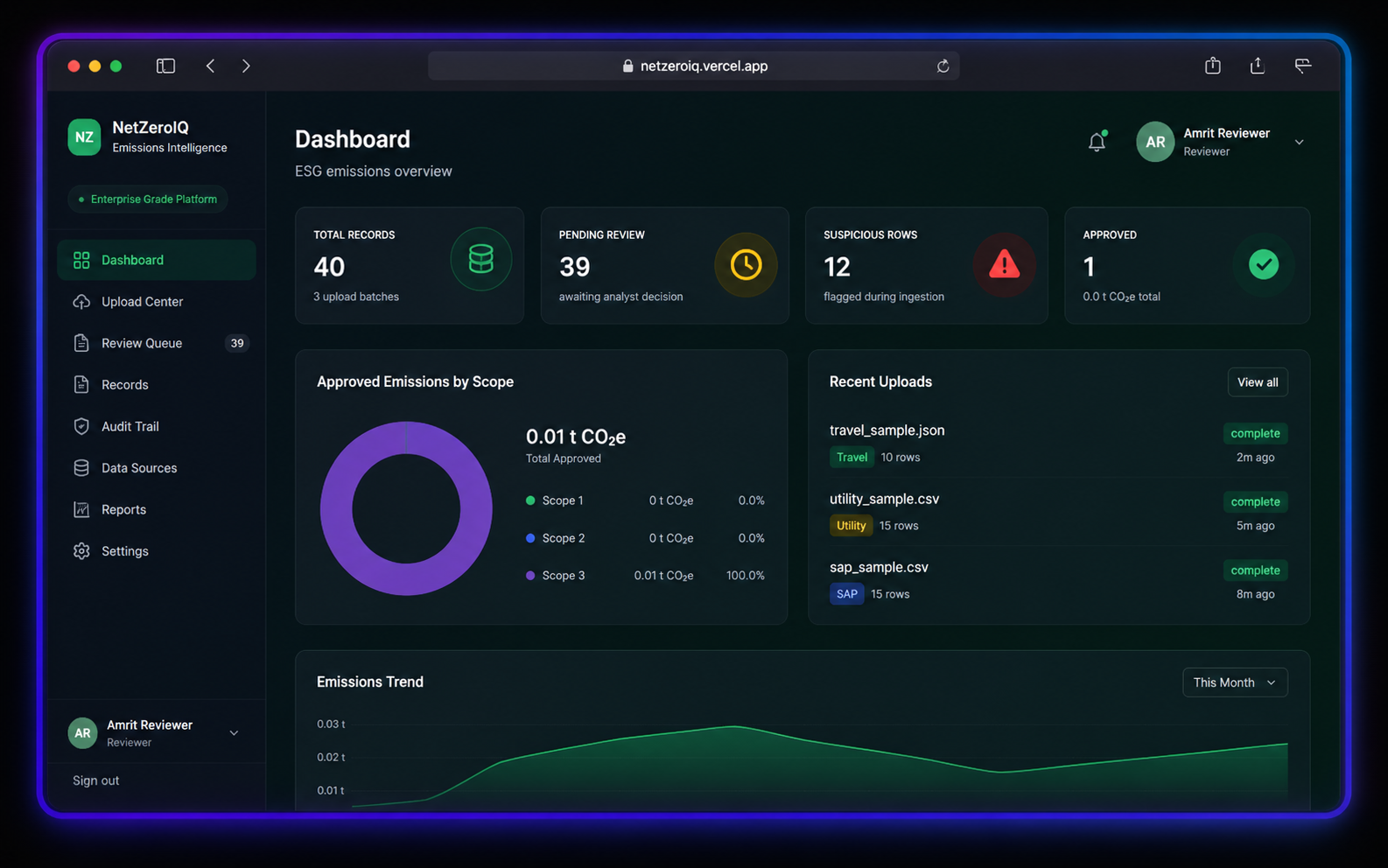Open the Upload Center menu item
Screen dimensions: 1388x868
coord(157,302)
